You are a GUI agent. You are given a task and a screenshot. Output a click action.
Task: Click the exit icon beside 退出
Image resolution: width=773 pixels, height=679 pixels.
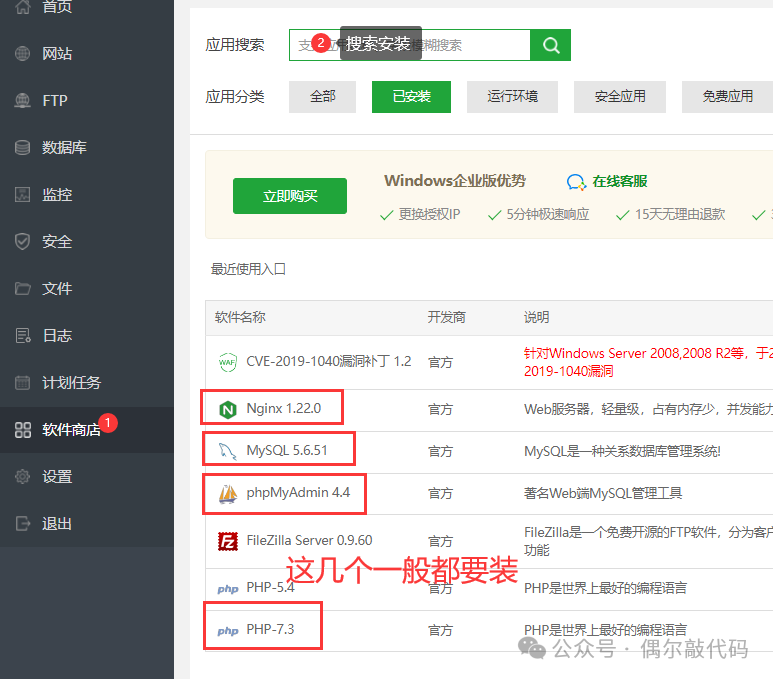pyautogui.click(x=23, y=523)
